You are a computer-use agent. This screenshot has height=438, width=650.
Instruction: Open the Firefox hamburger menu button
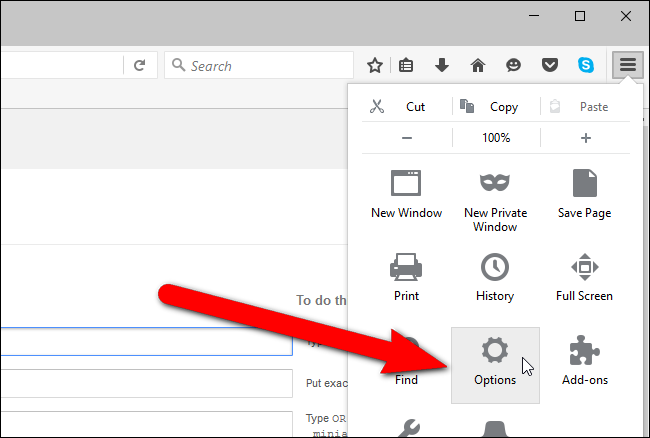tap(628, 65)
